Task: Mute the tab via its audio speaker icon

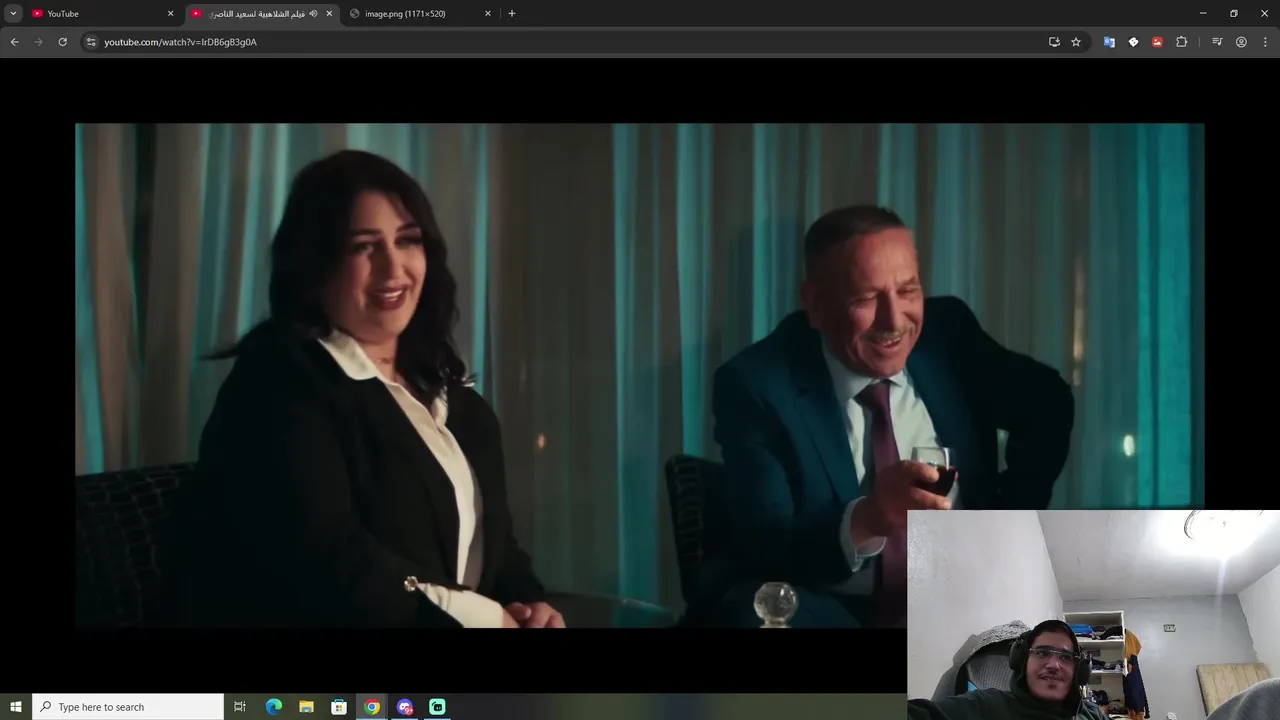Action: click(x=313, y=14)
